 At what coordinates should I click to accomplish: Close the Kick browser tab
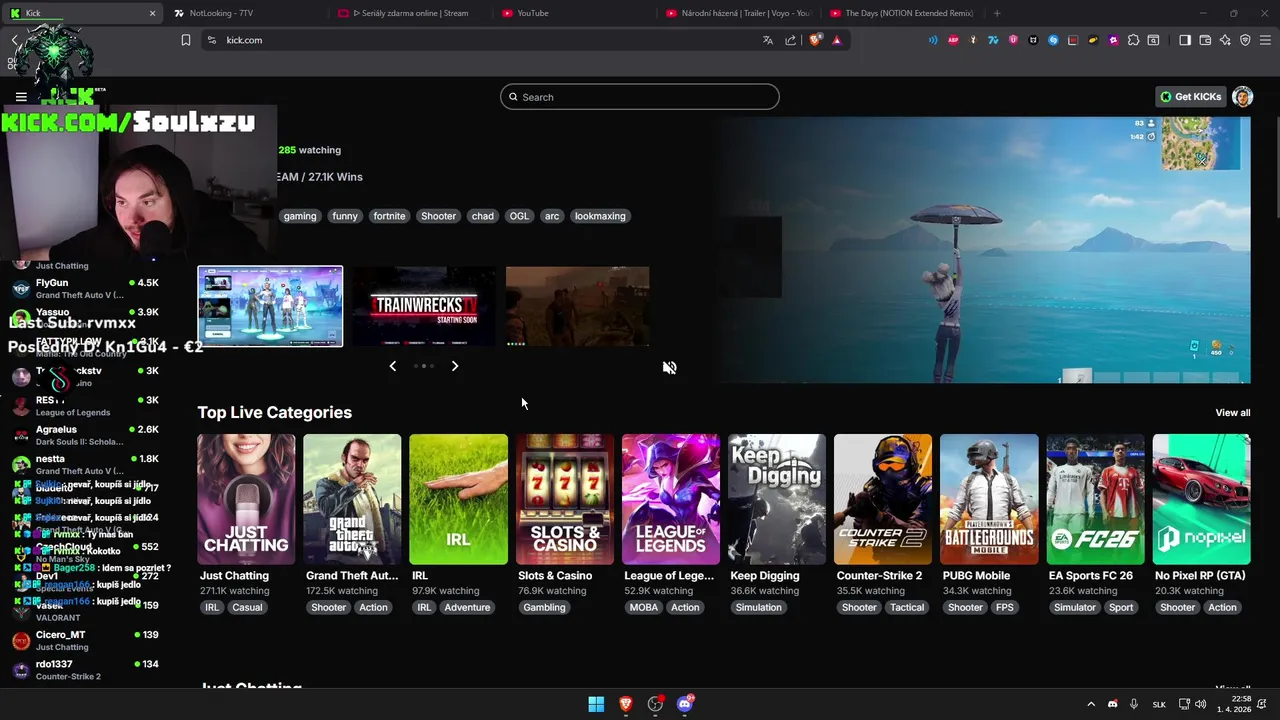click(x=152, y=13)
